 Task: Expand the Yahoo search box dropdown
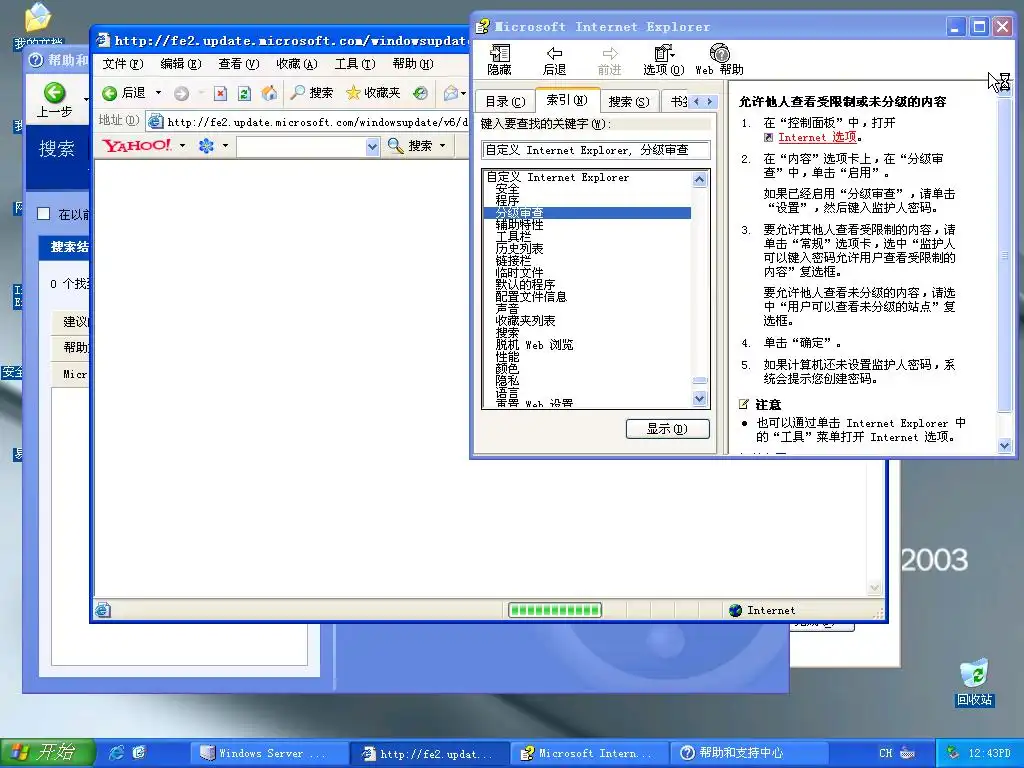pos(372,146)
